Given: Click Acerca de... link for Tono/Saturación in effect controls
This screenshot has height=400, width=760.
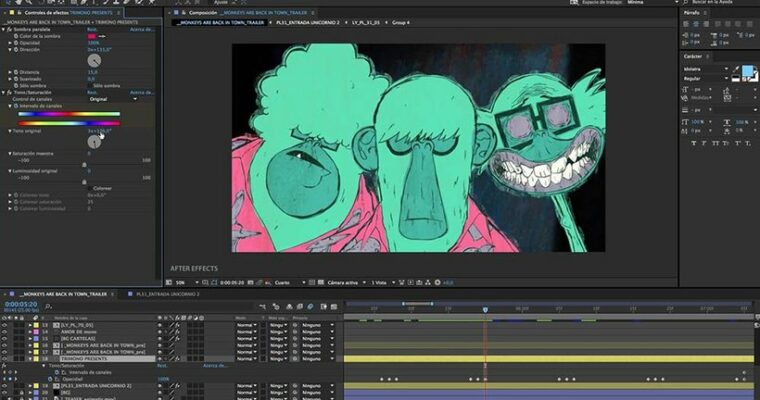Looking at the screenshot, I should 142,92.
